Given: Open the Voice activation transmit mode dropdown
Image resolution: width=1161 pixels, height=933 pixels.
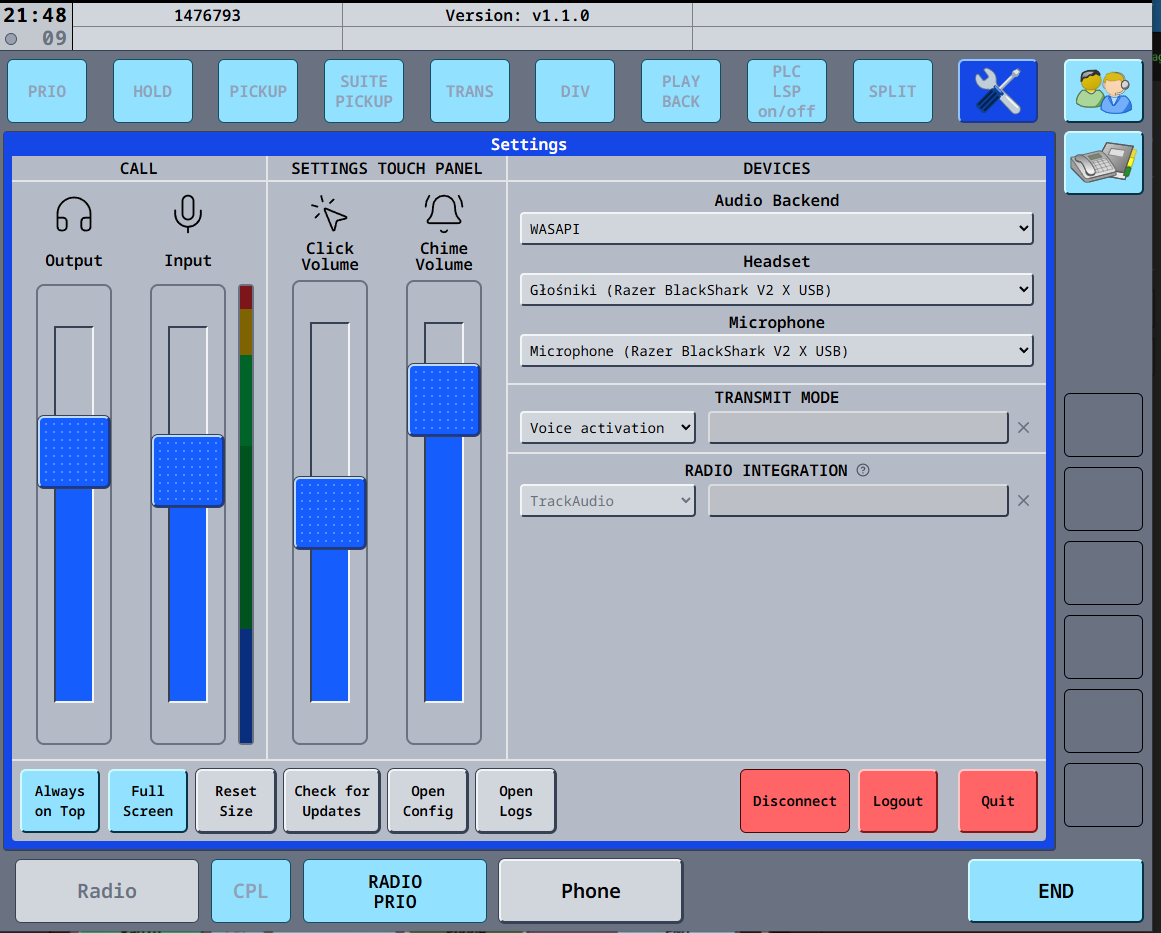Looking at the screenshot, I should (608, 428).
